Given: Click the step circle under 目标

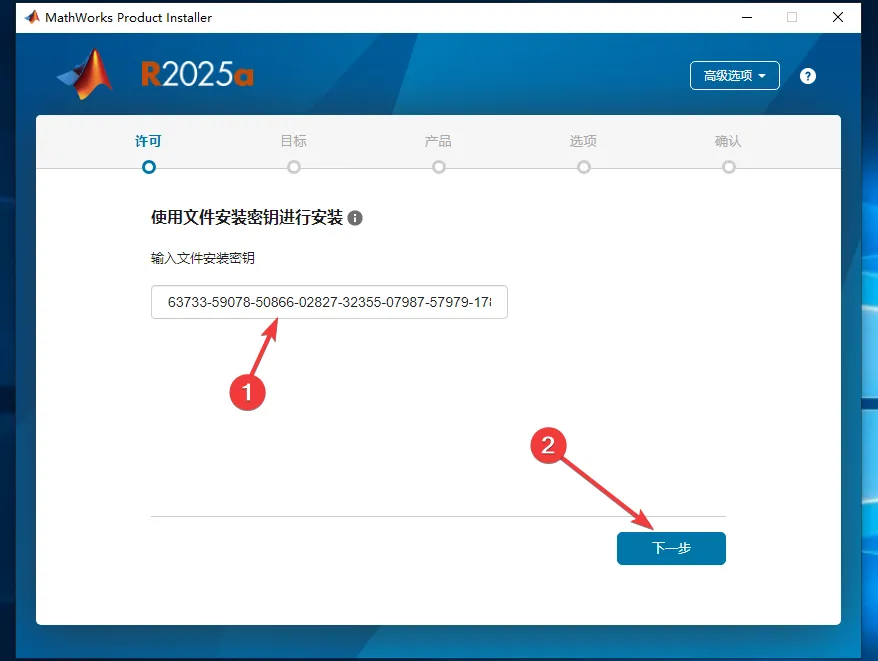Looking at the screenshot, I should tap(294, 167).
